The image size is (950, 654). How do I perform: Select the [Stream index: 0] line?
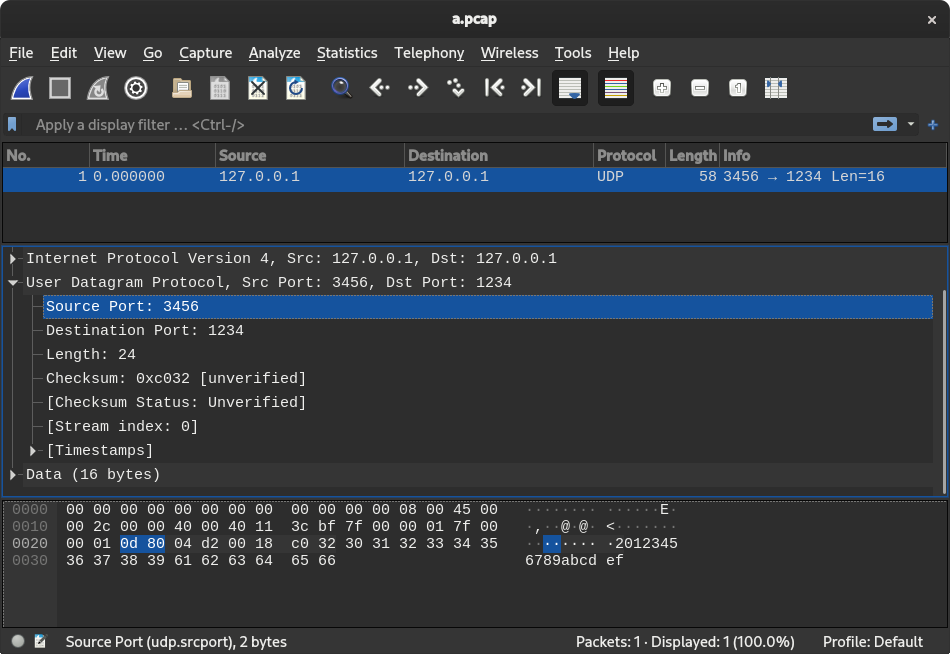click(488, 427)
